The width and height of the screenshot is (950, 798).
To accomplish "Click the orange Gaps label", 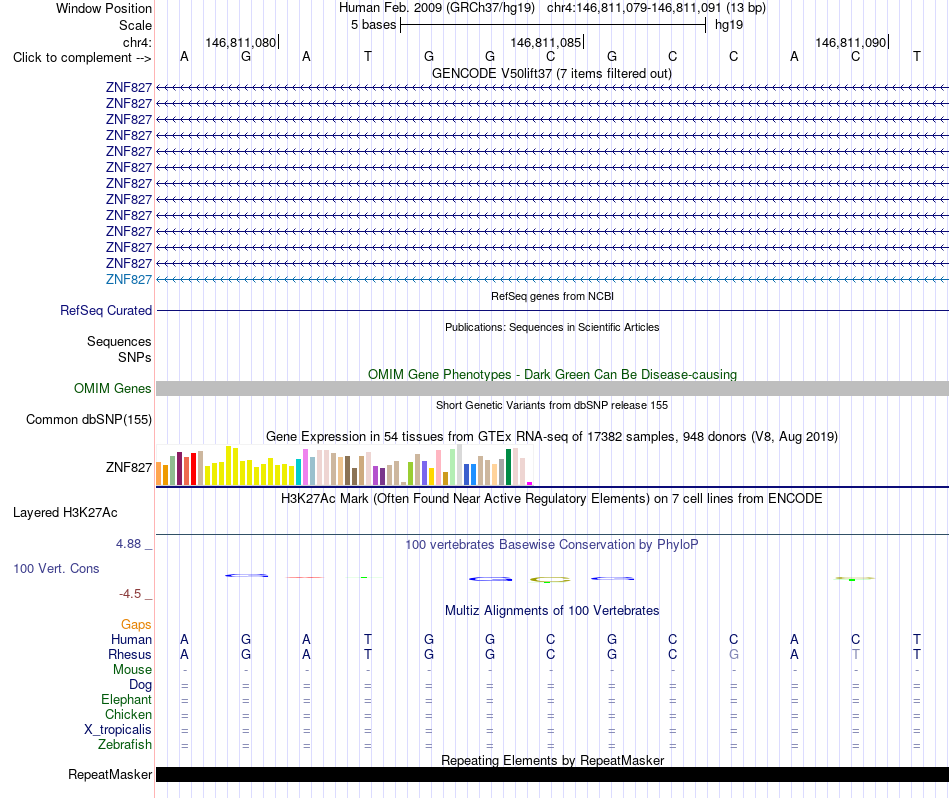I will (x=136, y=624).
